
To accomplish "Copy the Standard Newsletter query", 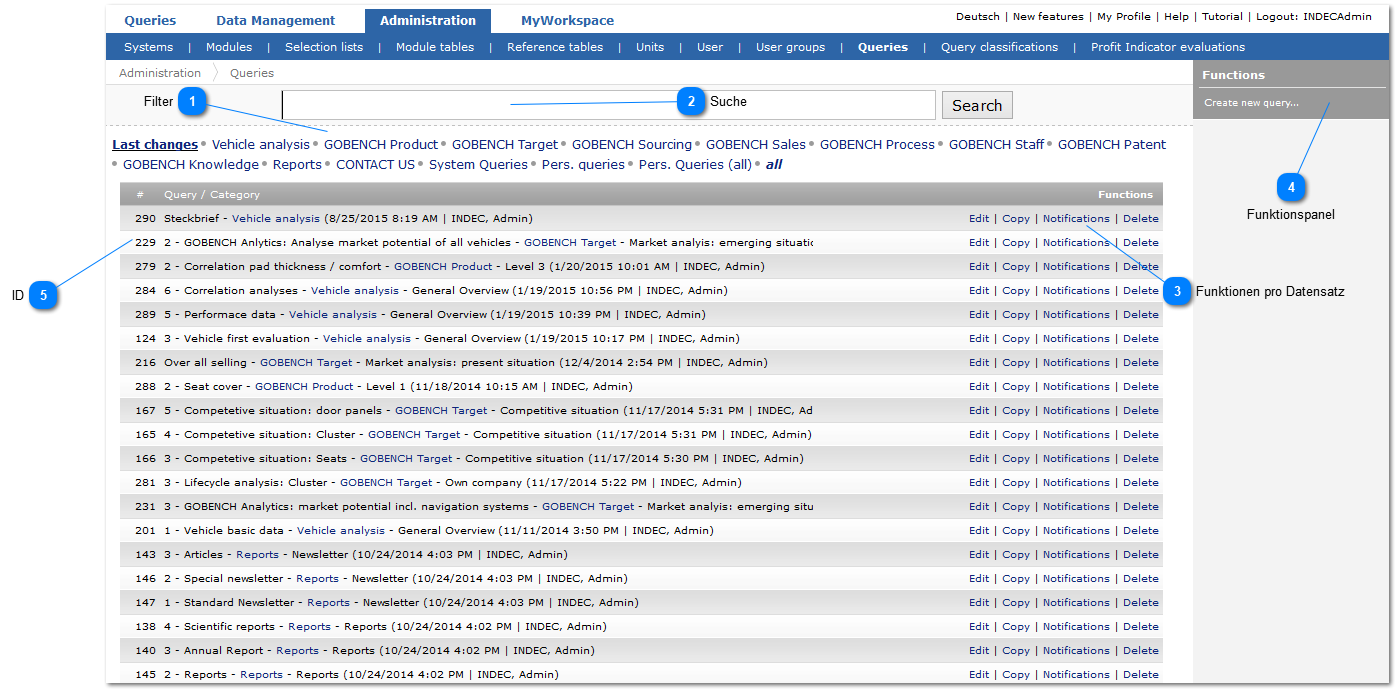I will coord(1016,603).
